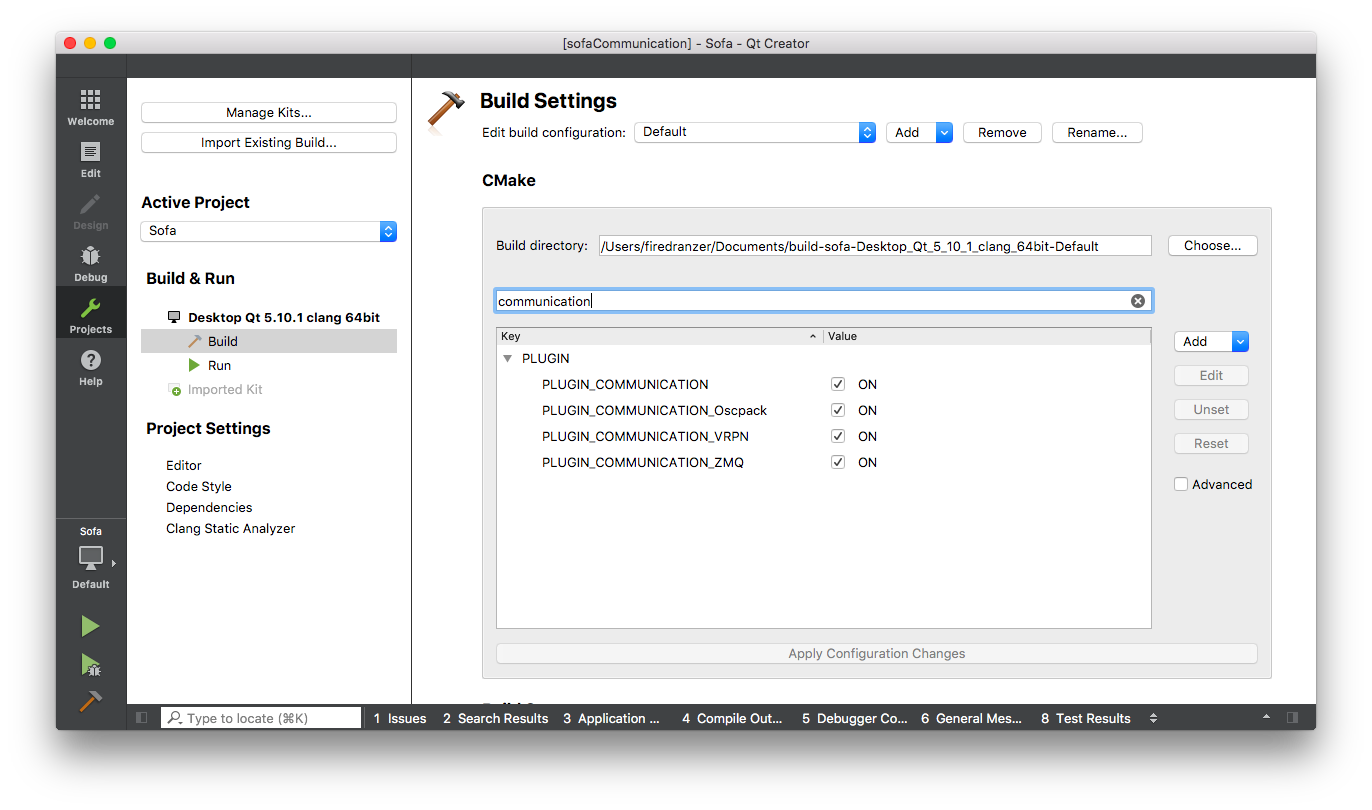This screenshot has width=1372, height=810.
Task: Switch to Debug mode
Action: click(90, 263)
